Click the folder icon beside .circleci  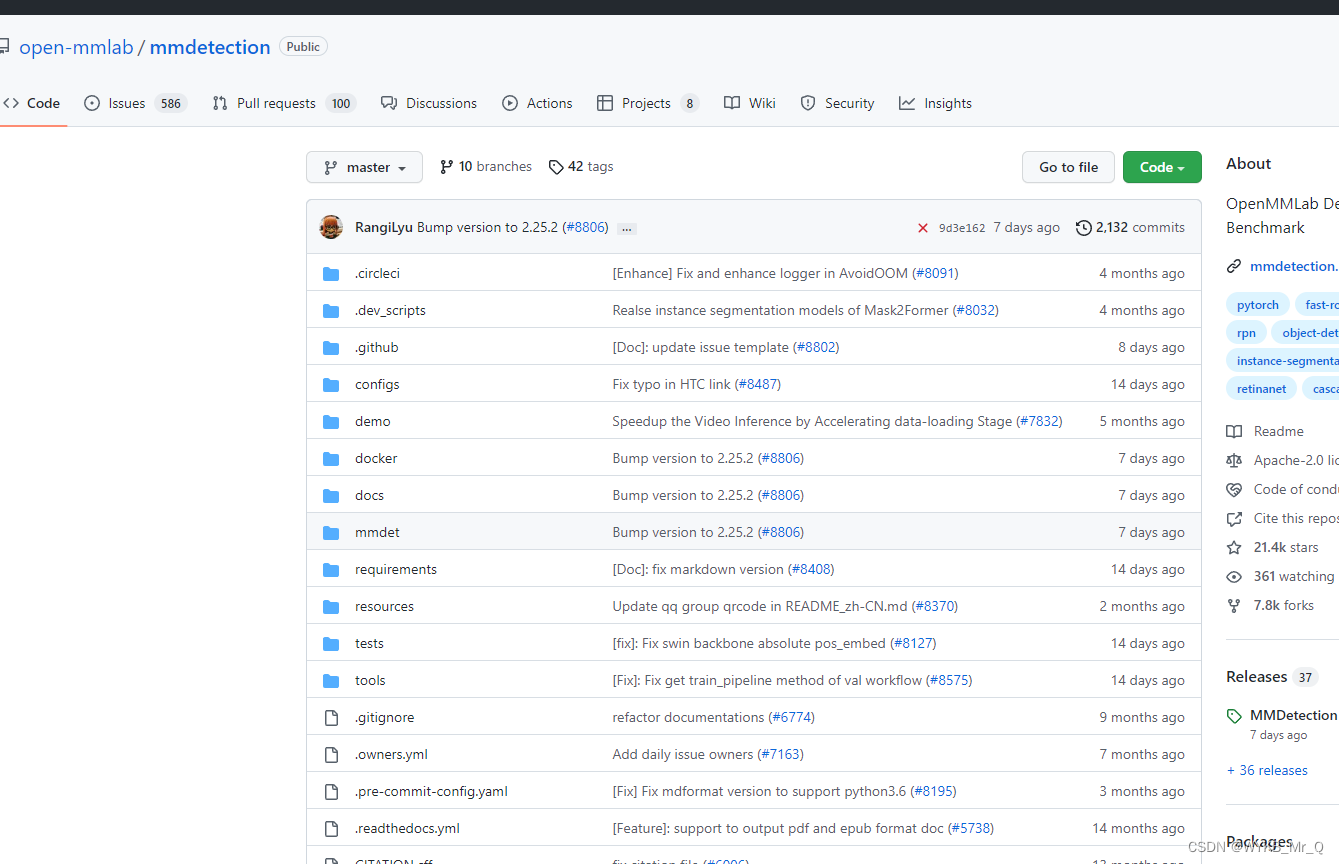pyautogui.click(x=331, y=273)
